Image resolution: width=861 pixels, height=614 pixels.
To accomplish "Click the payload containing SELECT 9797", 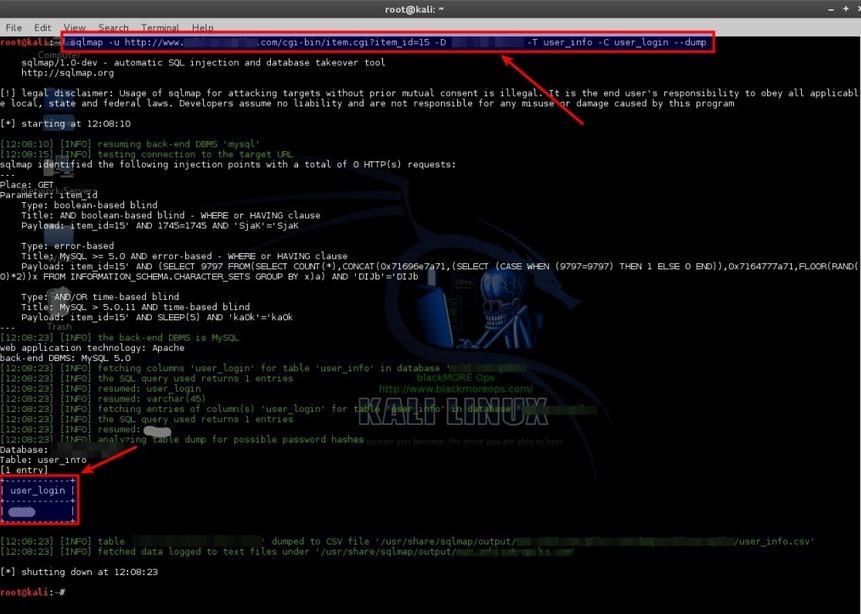I will click(429, 271).
